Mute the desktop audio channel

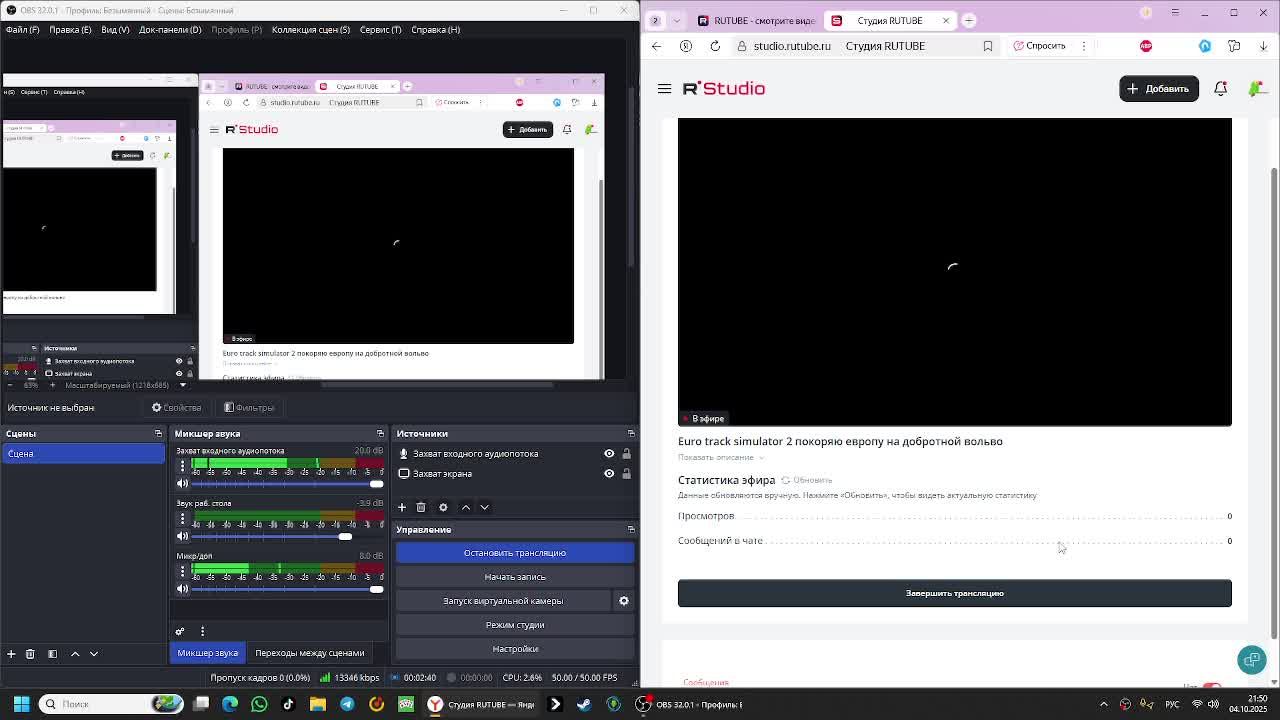pyautogui.click(x=182, y=536)
